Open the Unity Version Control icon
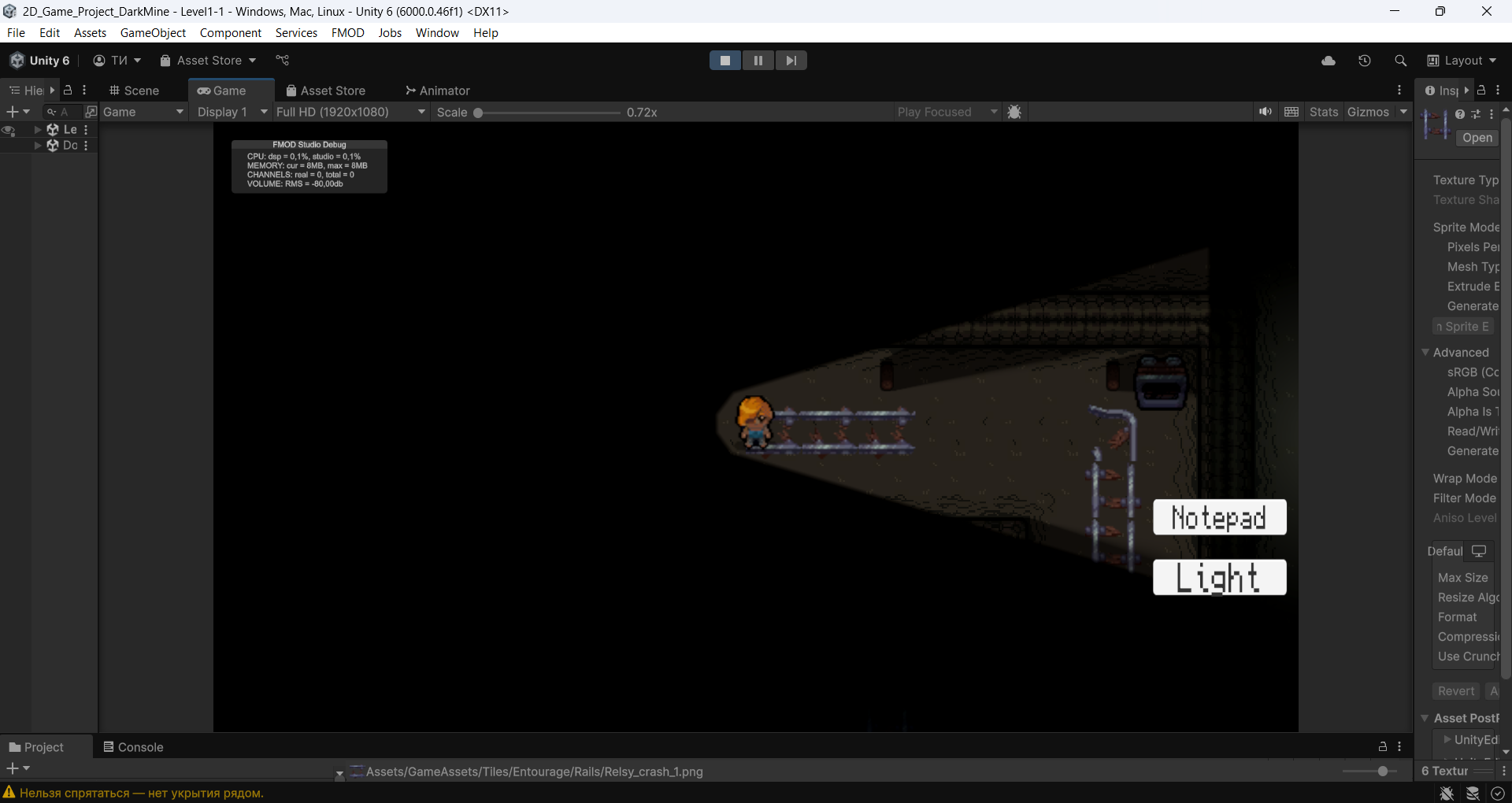Image resolution: width=1512 pixels, height=803 pixels. [283, 61]
